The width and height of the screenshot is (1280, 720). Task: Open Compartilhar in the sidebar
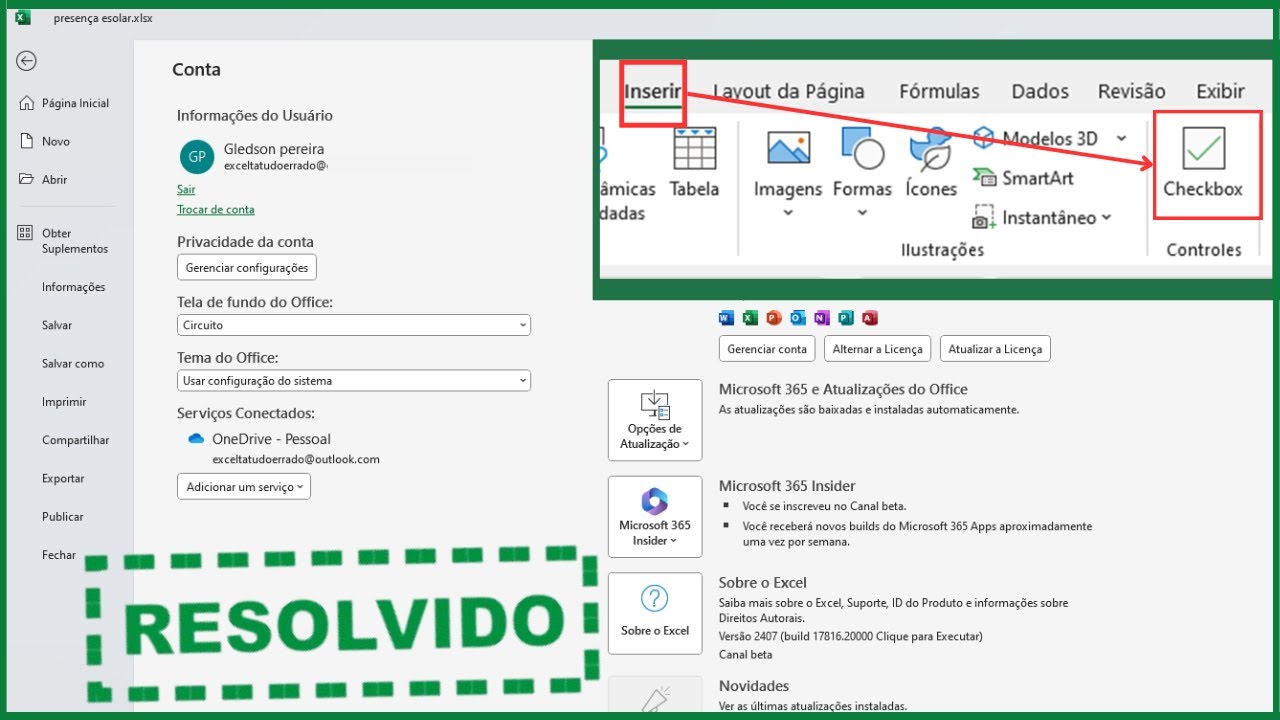[x=76, y=440]
